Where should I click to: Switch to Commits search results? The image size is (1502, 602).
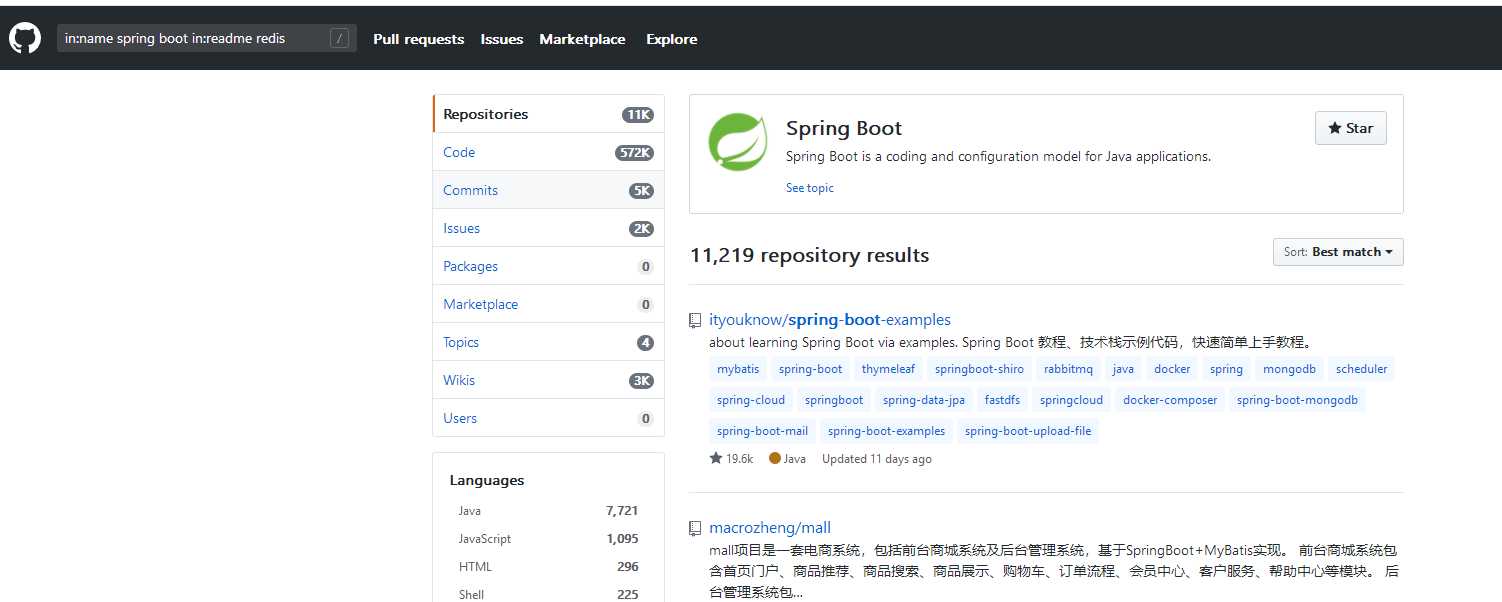(548, 190)
